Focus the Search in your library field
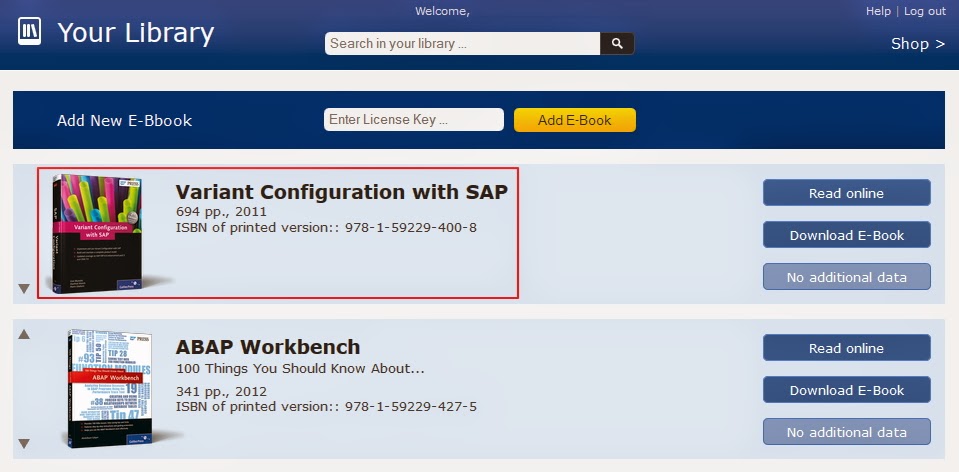The width and height of the screenshot is (959, 472). 462,43
